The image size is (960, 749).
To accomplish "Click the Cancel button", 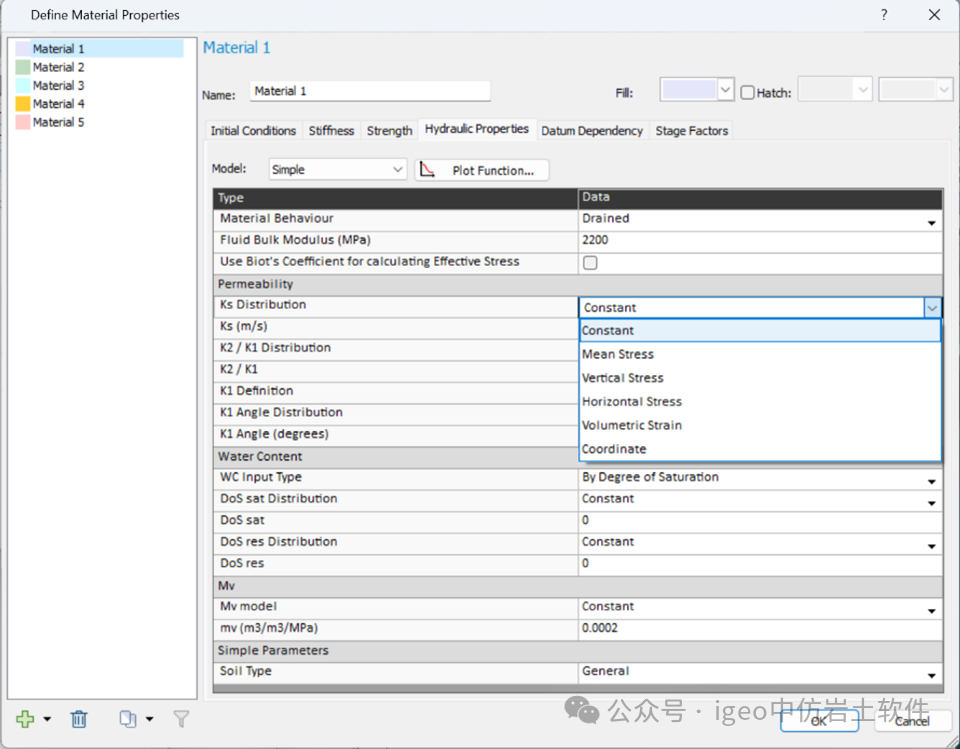I will [x=911, y=720].
